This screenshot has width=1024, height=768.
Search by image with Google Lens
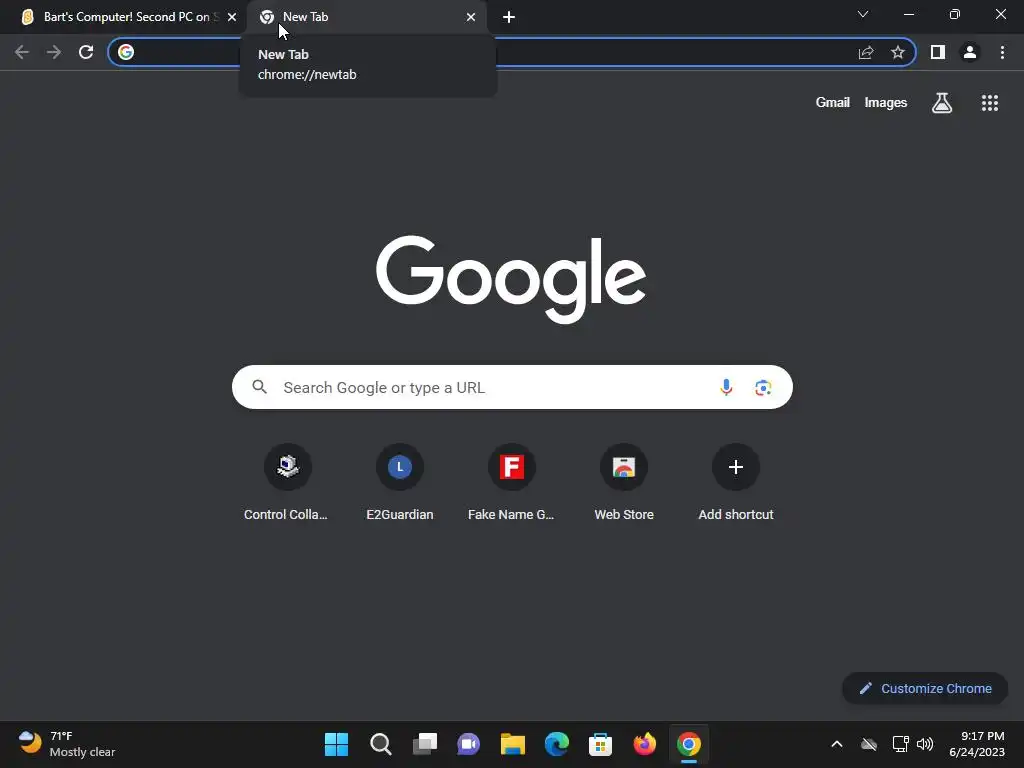pos(763,387)
